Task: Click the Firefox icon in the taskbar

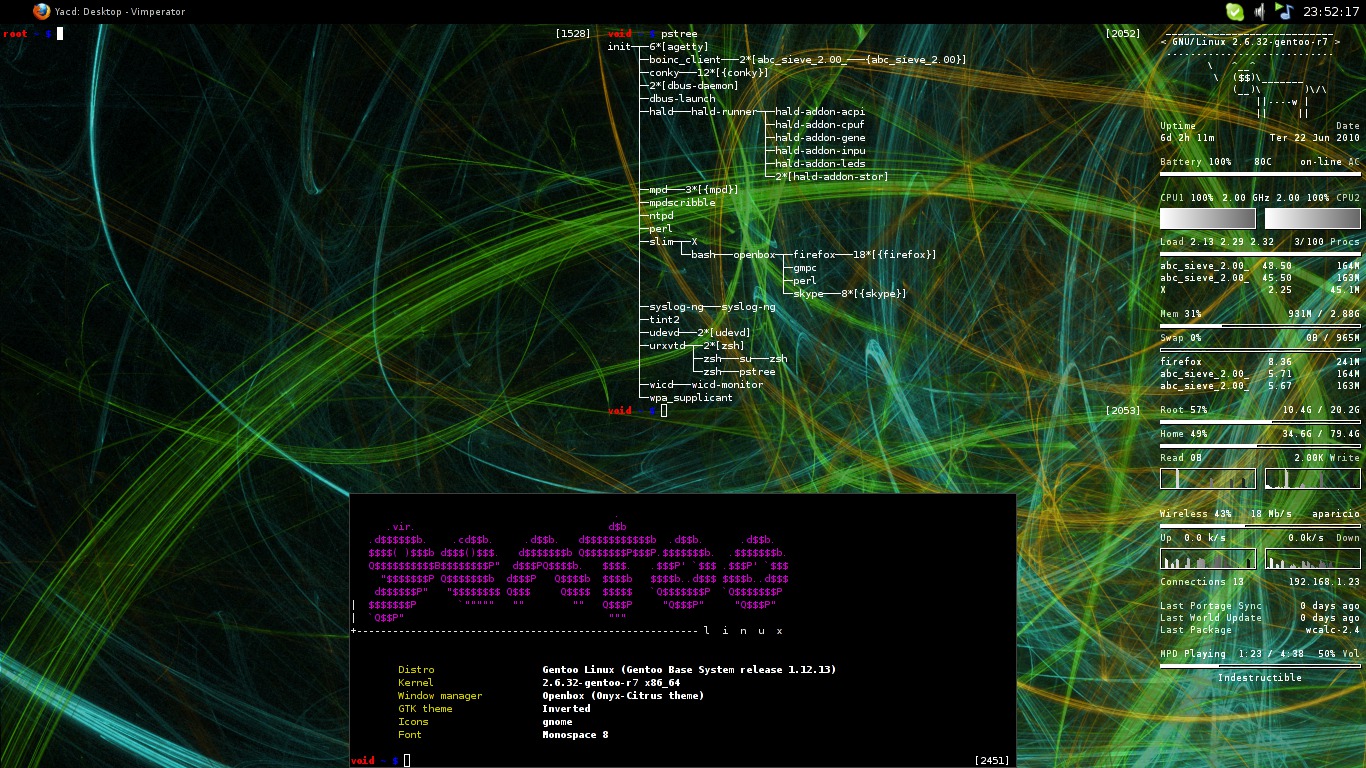Action: point(41,12)
